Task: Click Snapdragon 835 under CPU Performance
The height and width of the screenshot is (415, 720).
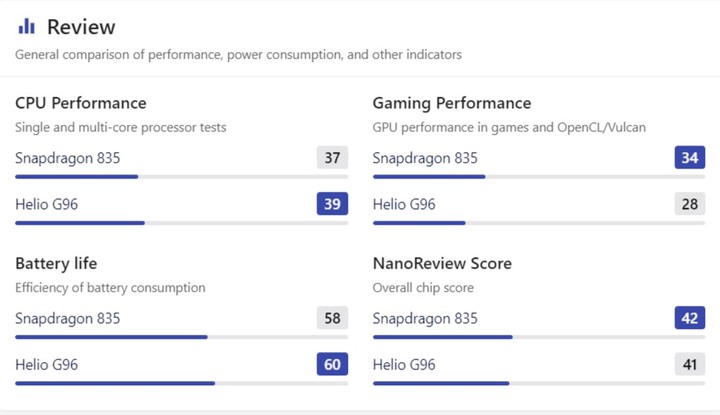Action: point(68,158)
